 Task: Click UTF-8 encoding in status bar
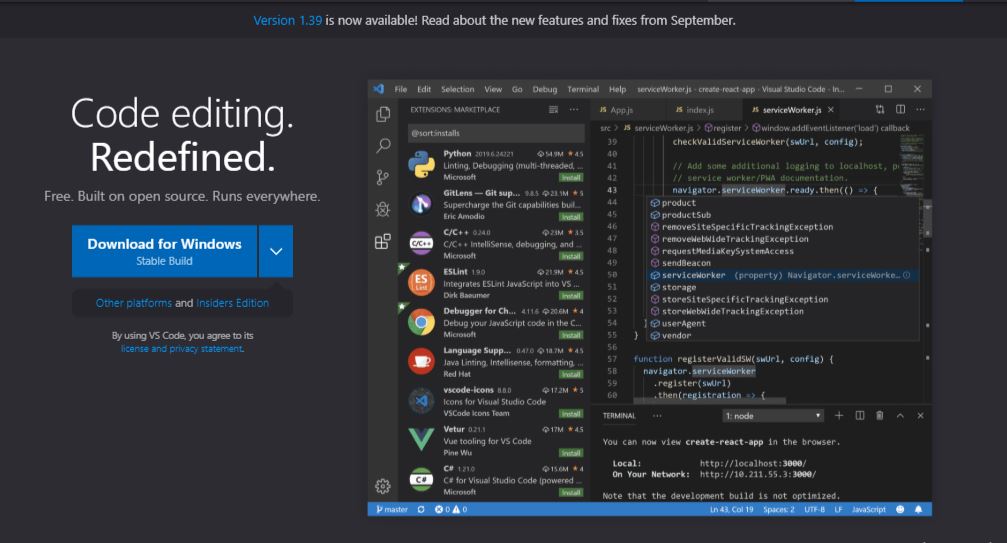(x=814, y=510)
